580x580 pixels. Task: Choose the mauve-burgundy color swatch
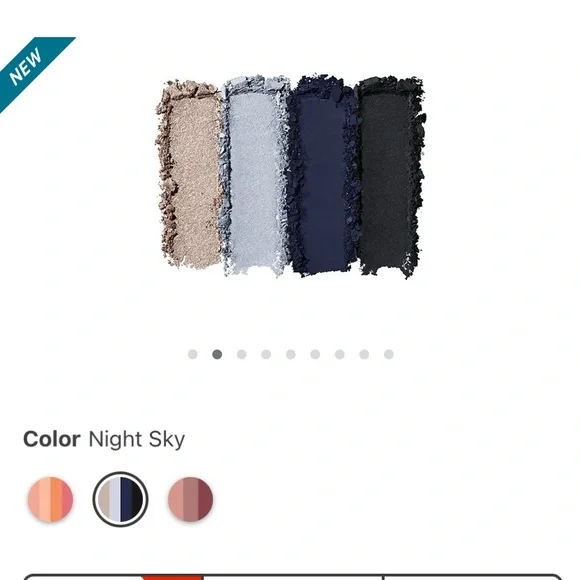190,499
